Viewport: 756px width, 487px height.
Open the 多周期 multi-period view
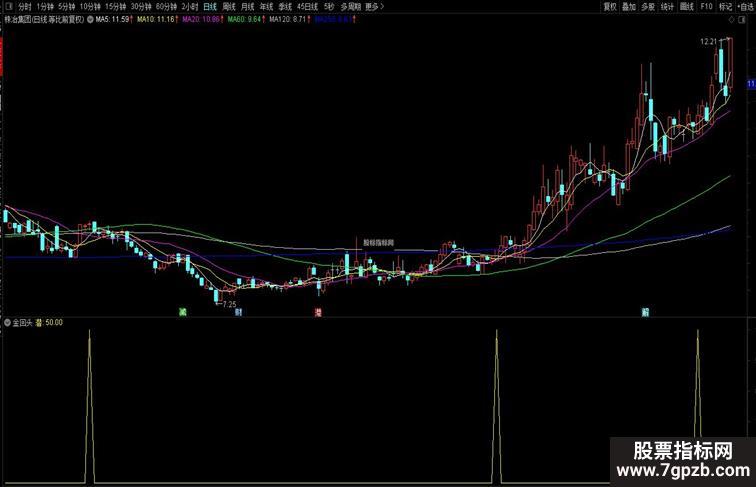pos(351,7)
